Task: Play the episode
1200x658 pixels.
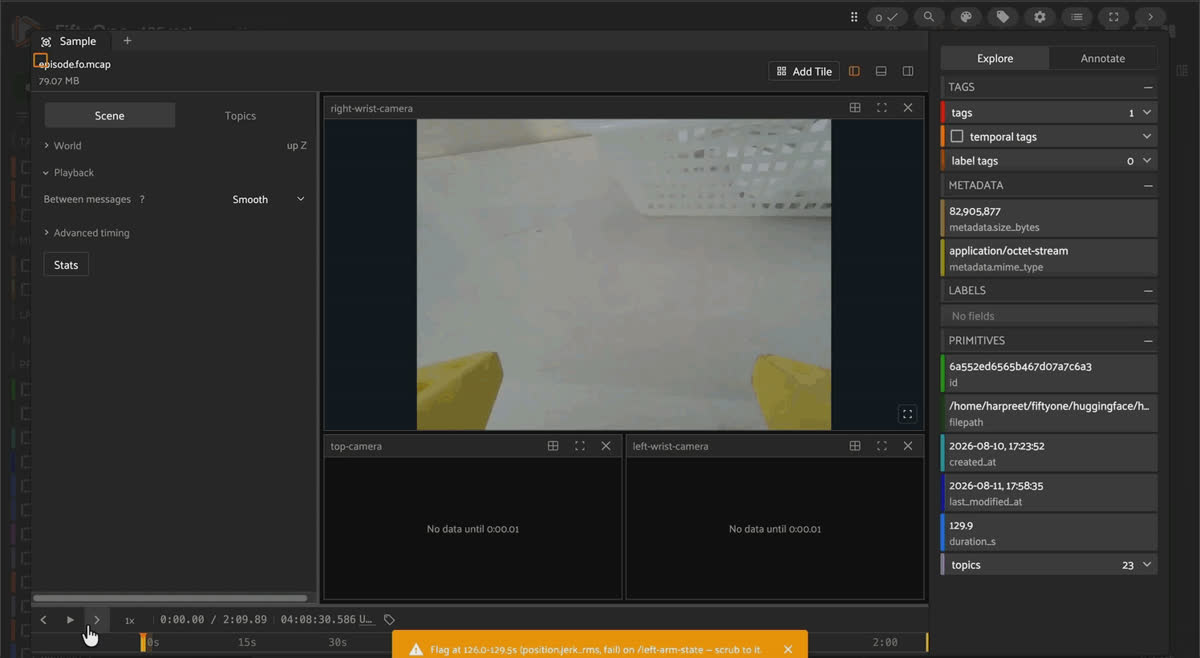Action: point(70,620)
